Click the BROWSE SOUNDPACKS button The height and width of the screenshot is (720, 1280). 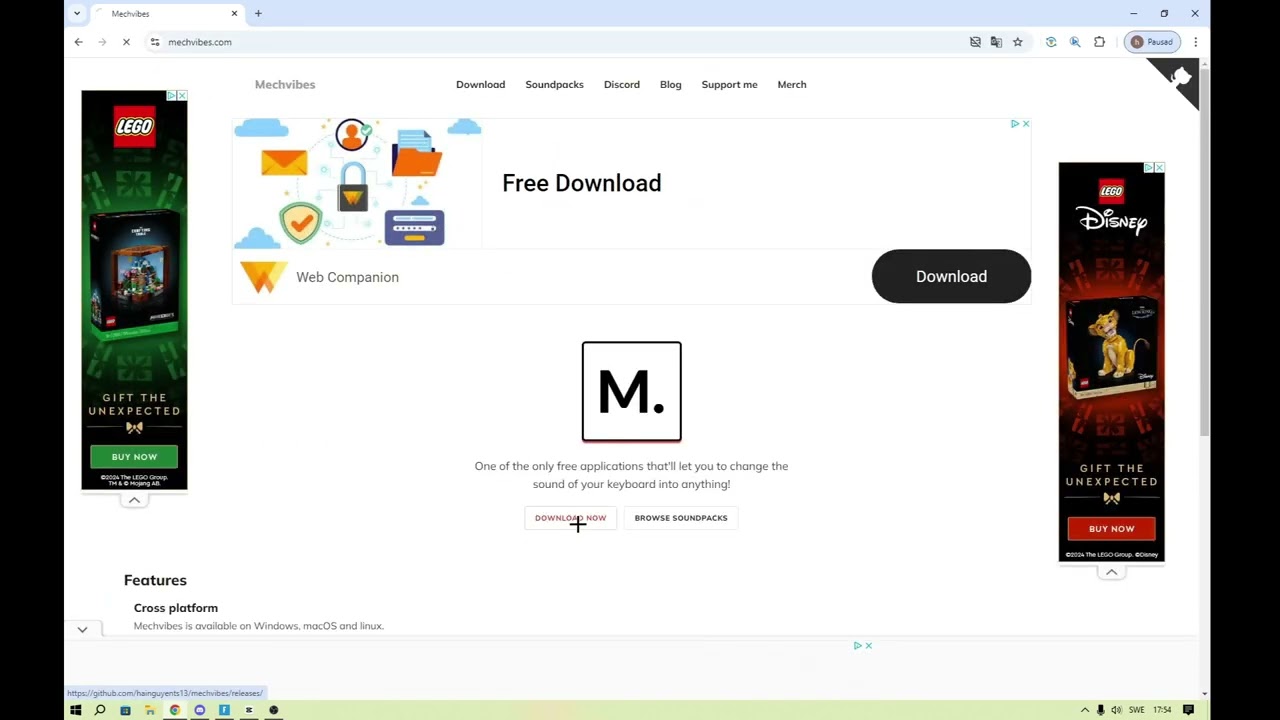click(x=681, y=518)
